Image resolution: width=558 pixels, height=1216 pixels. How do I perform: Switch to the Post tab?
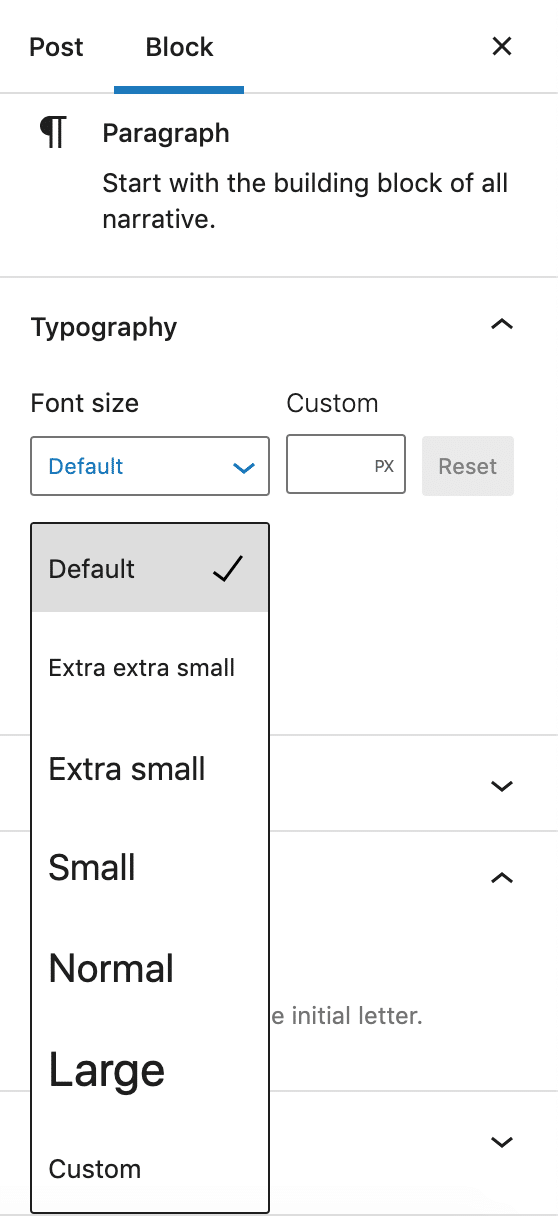tap(57, 47)
